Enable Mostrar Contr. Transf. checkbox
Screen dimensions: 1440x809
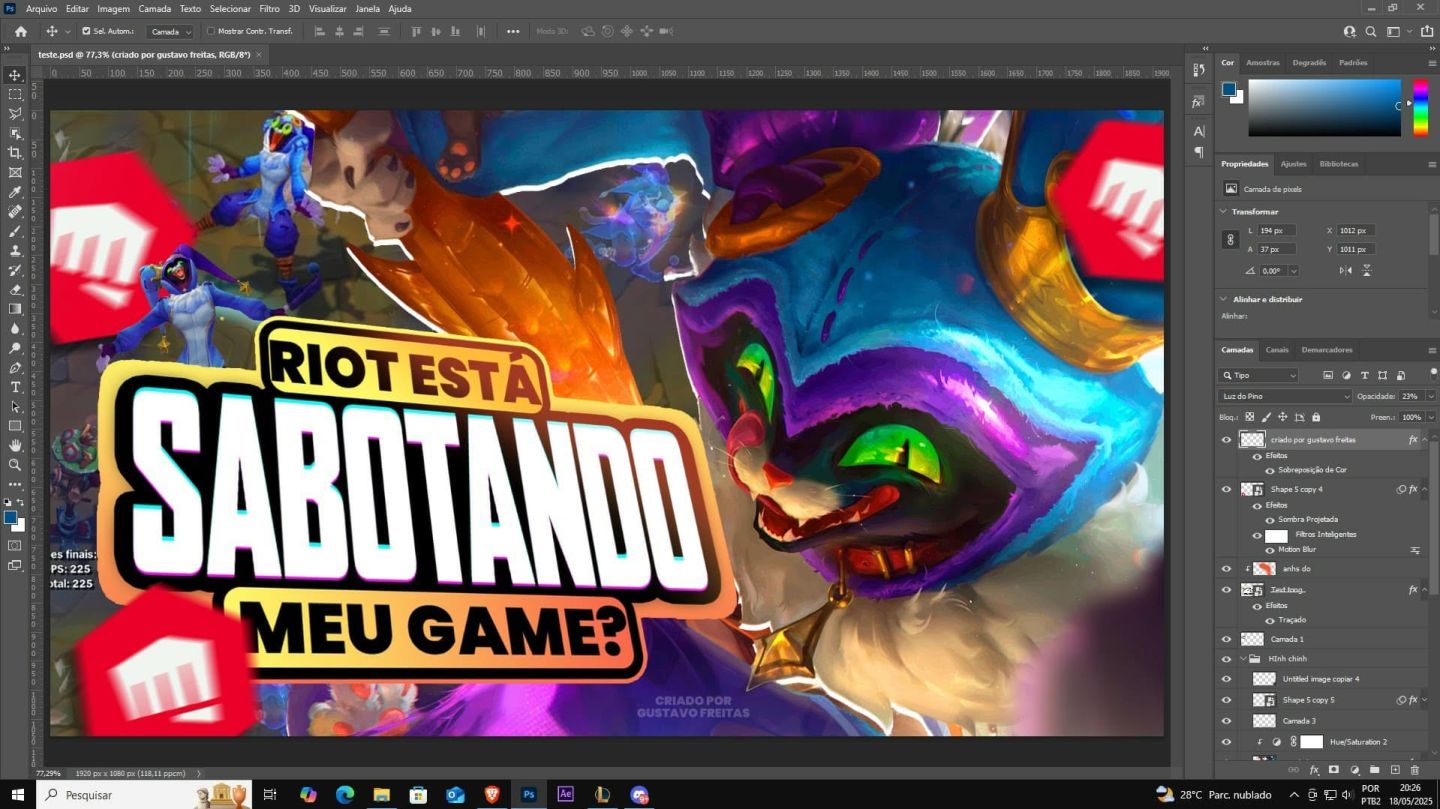coord(211,31)
